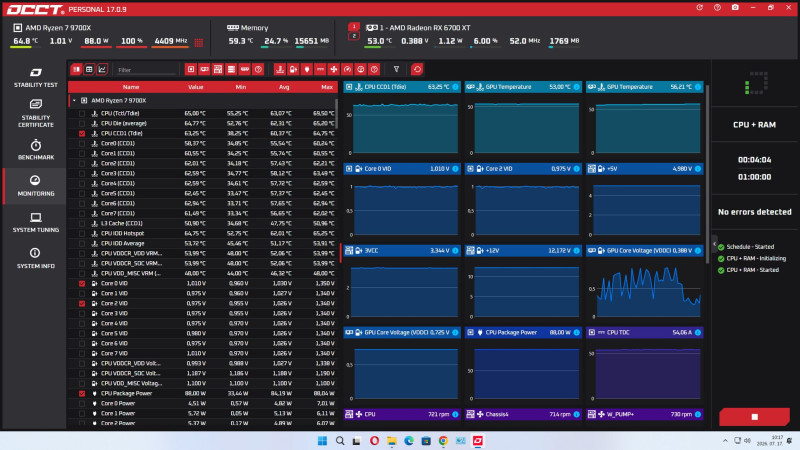
Task: Open info for the CPU TDC graph
Action: tap(698, 332)
